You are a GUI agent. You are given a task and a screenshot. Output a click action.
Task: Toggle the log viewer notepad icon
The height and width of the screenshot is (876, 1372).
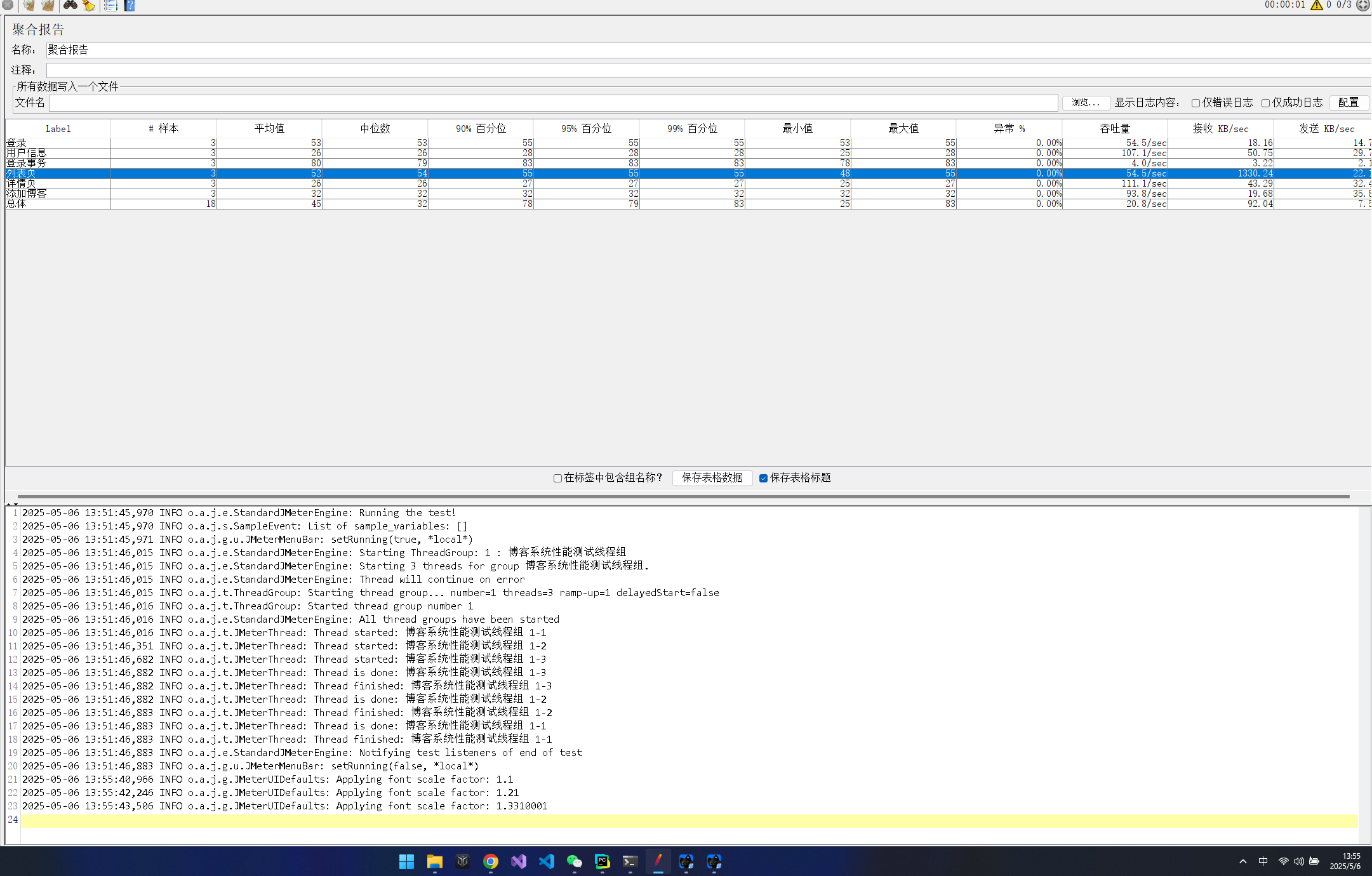click(110, 5)
